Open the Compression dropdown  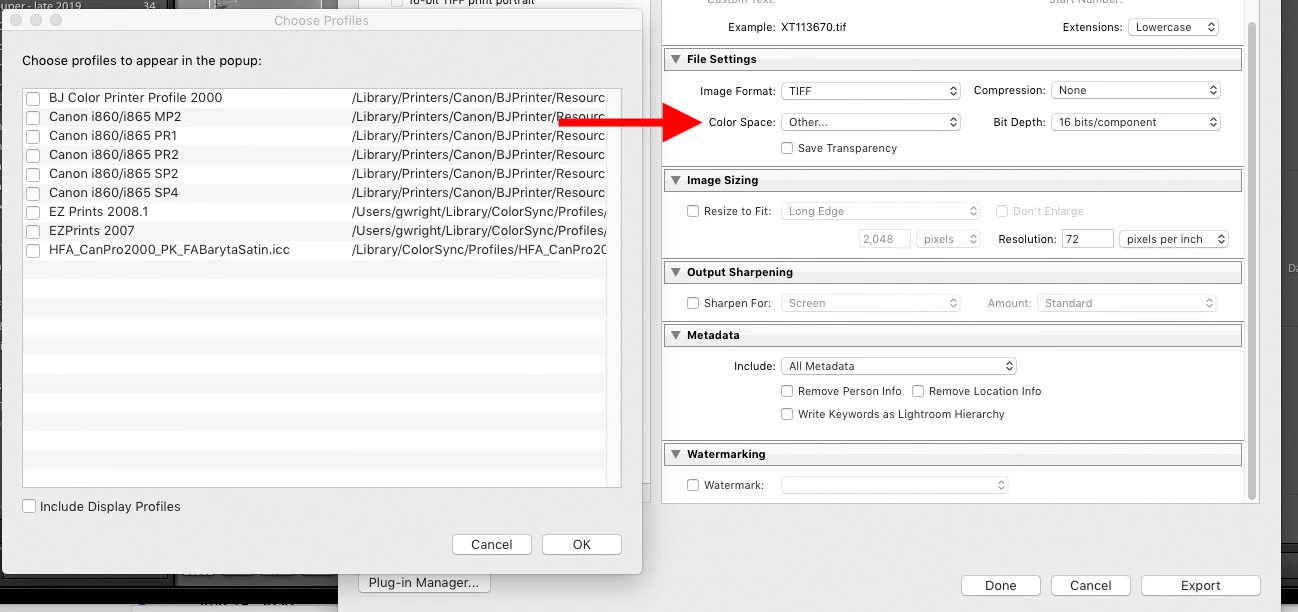(x=1136, y=90)
